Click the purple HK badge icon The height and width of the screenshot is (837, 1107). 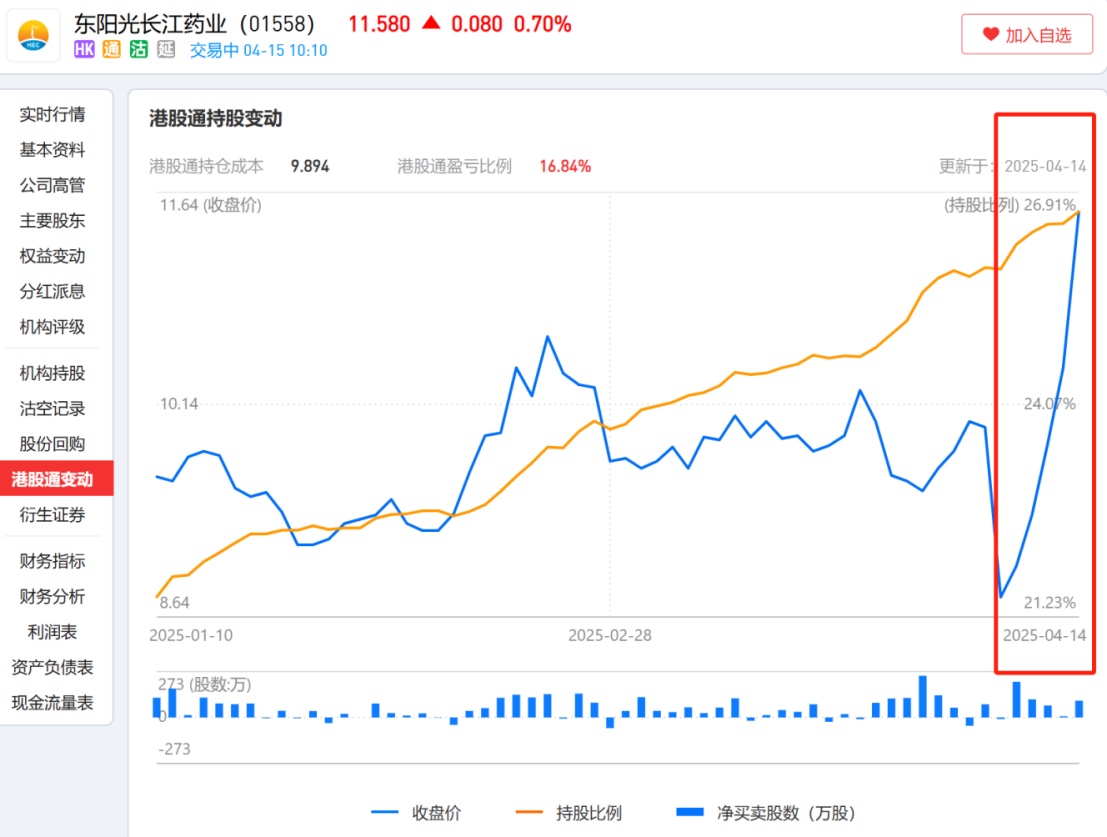pyautogui.click(x=84, y=49)
